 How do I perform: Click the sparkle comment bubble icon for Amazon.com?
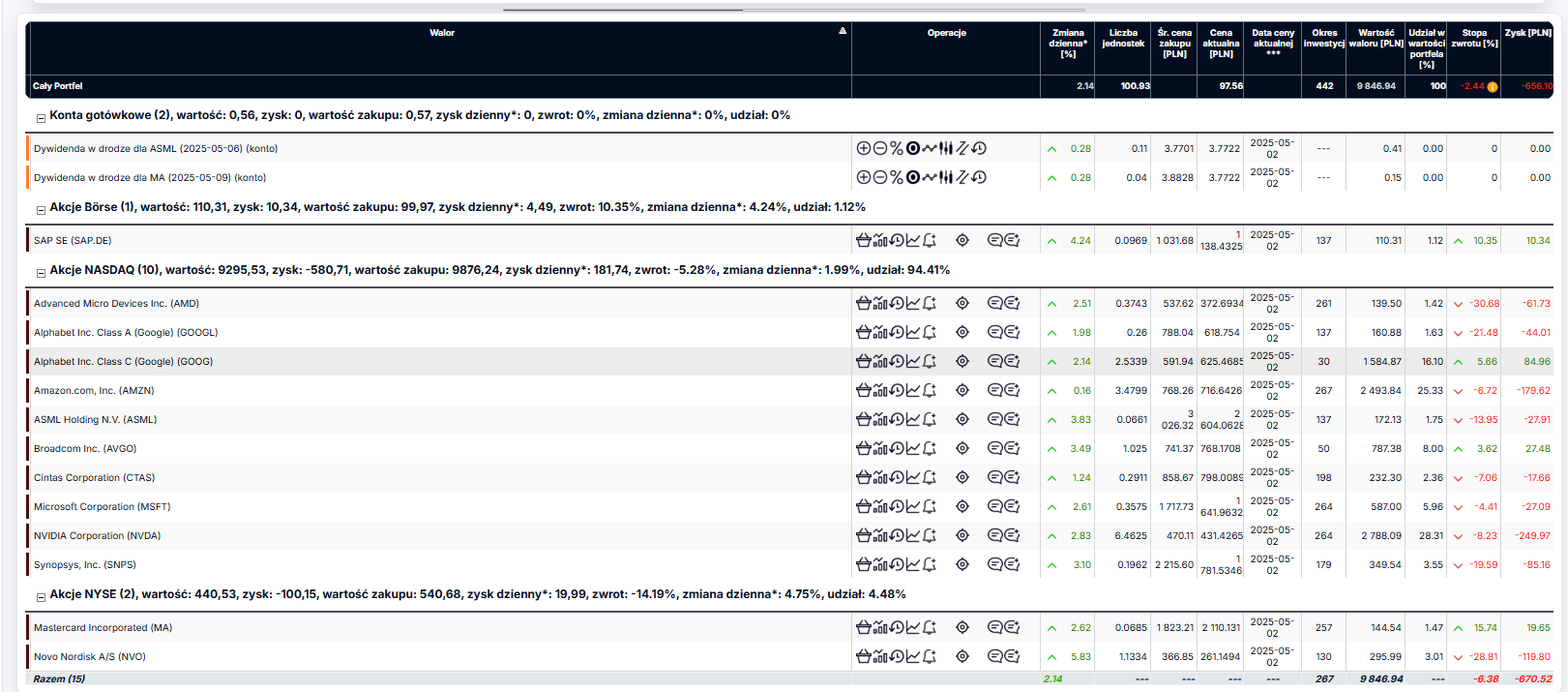1012,390
